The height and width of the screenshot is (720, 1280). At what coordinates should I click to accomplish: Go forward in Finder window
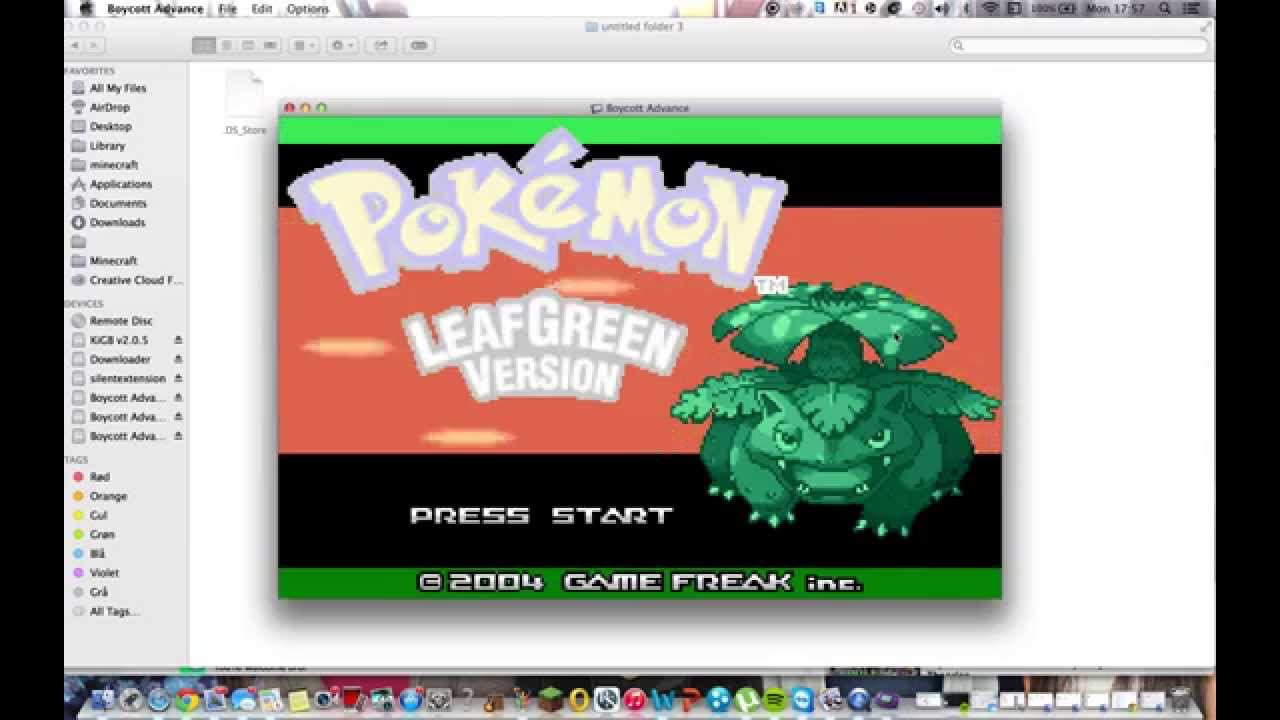pos(95,45)
